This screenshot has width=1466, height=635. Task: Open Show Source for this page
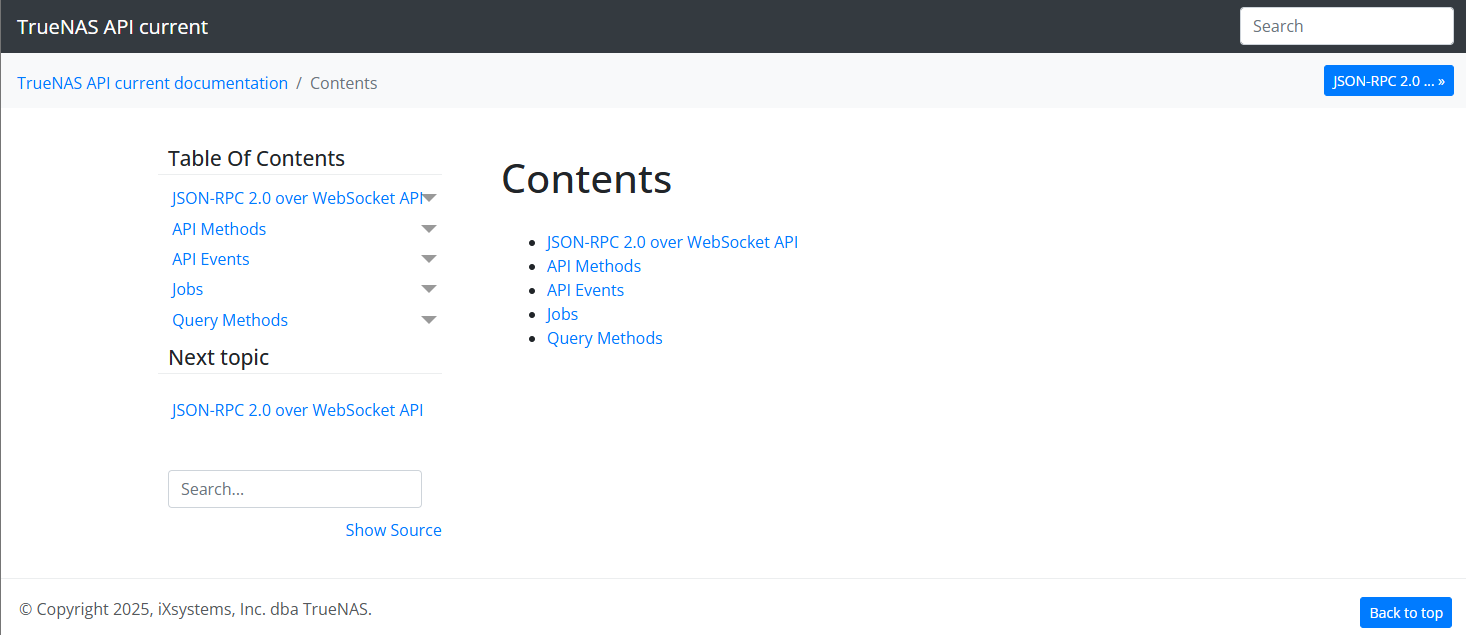click(x=393, y=529)
